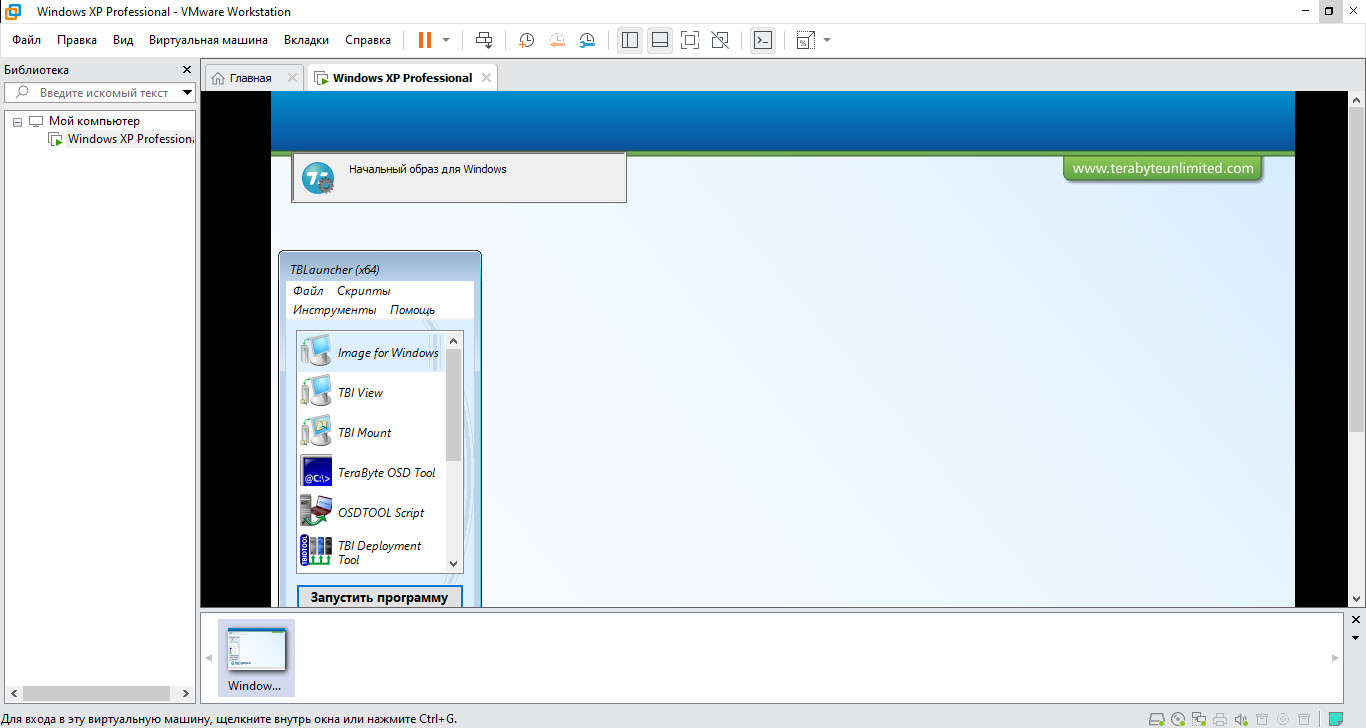Pause the virtual machine with the orange button
The image size is (1366, 728).
click(x=425, y=40)
